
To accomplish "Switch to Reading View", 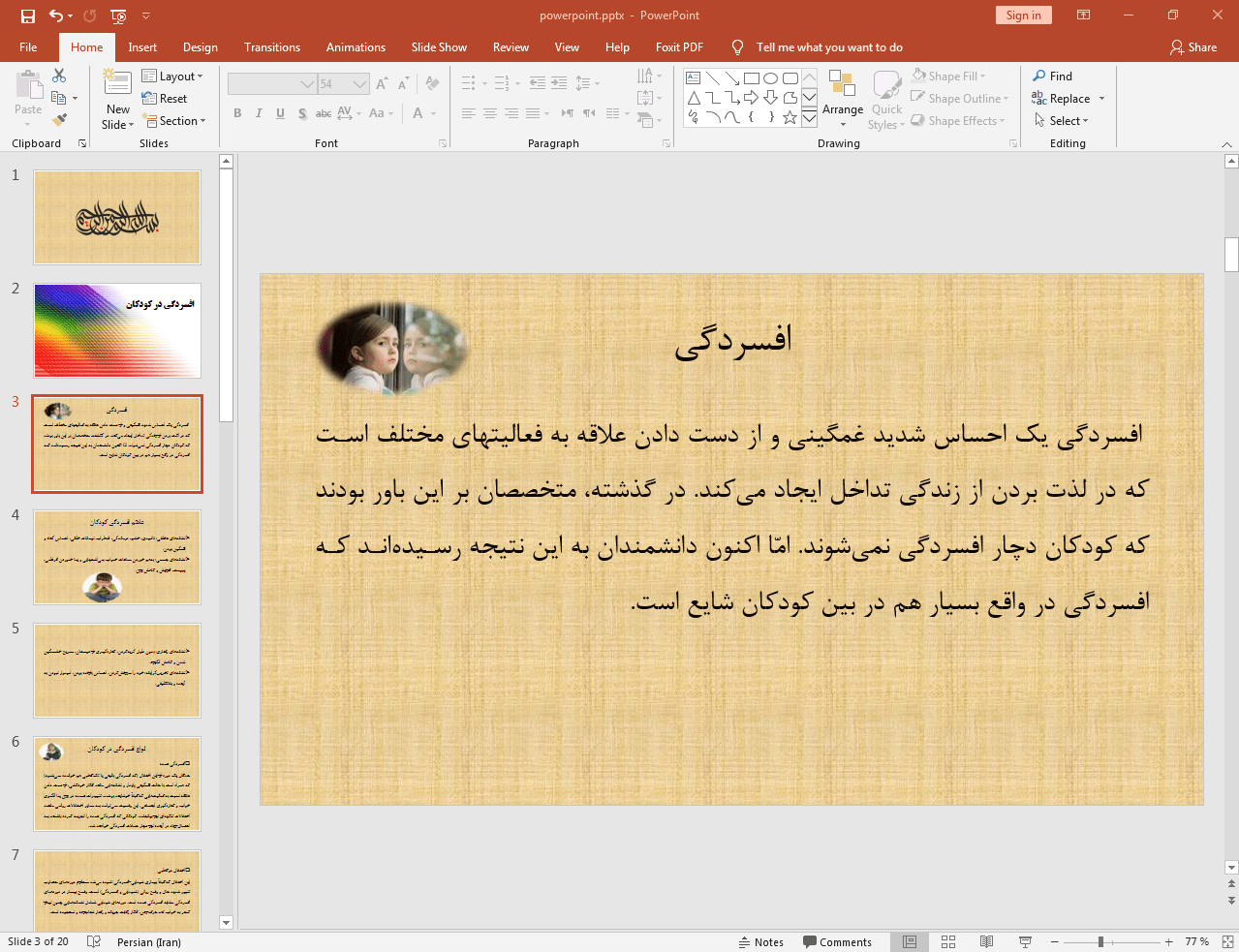I will coord(986,941).
